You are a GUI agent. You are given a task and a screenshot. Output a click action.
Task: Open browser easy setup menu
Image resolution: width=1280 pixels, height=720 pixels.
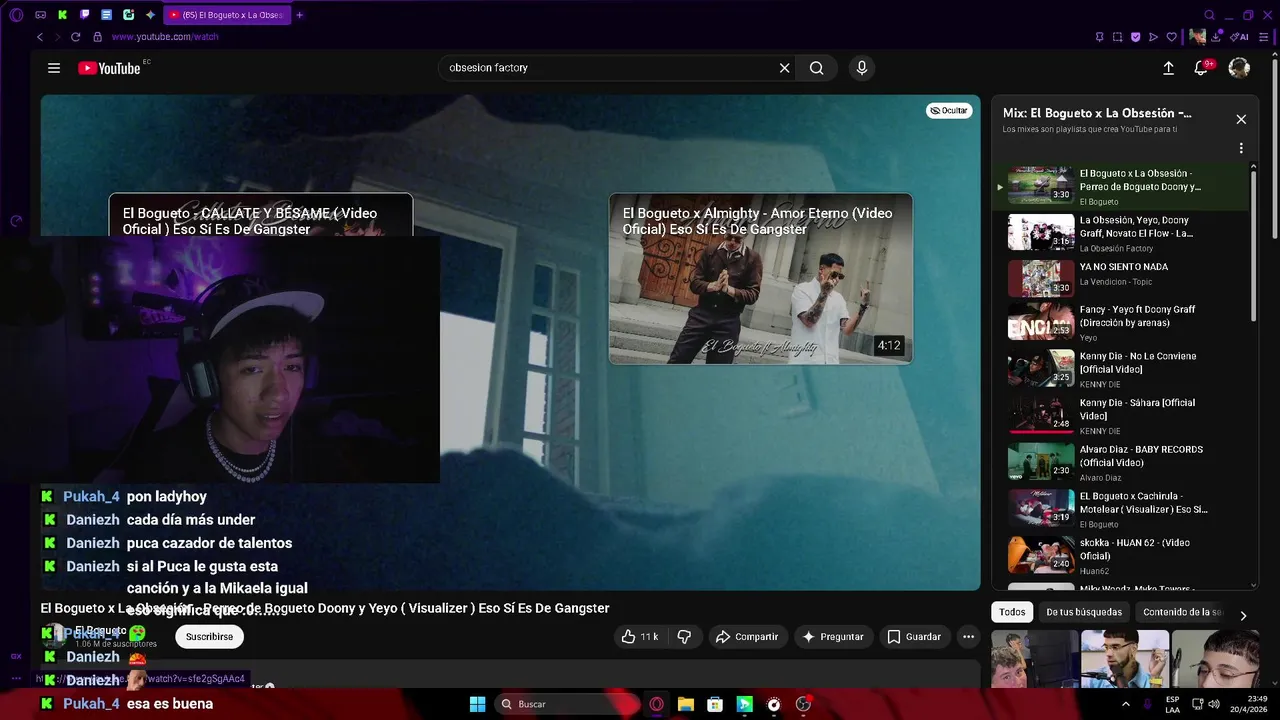1263,37
